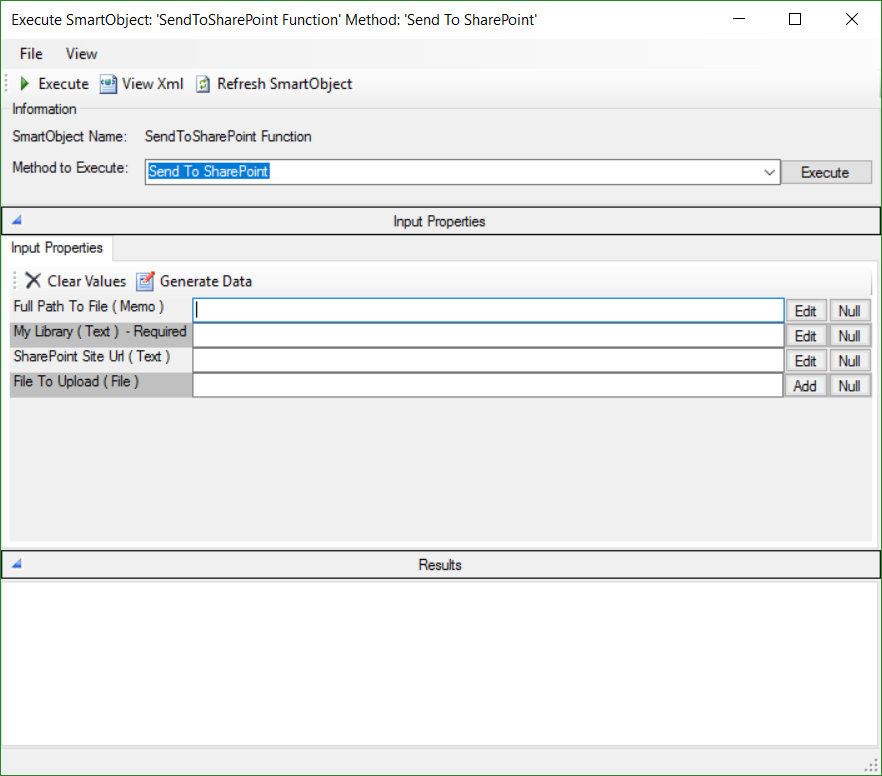Click Add for File To Upload
This screenshot has width=882, height=776.
click(806, 385)
